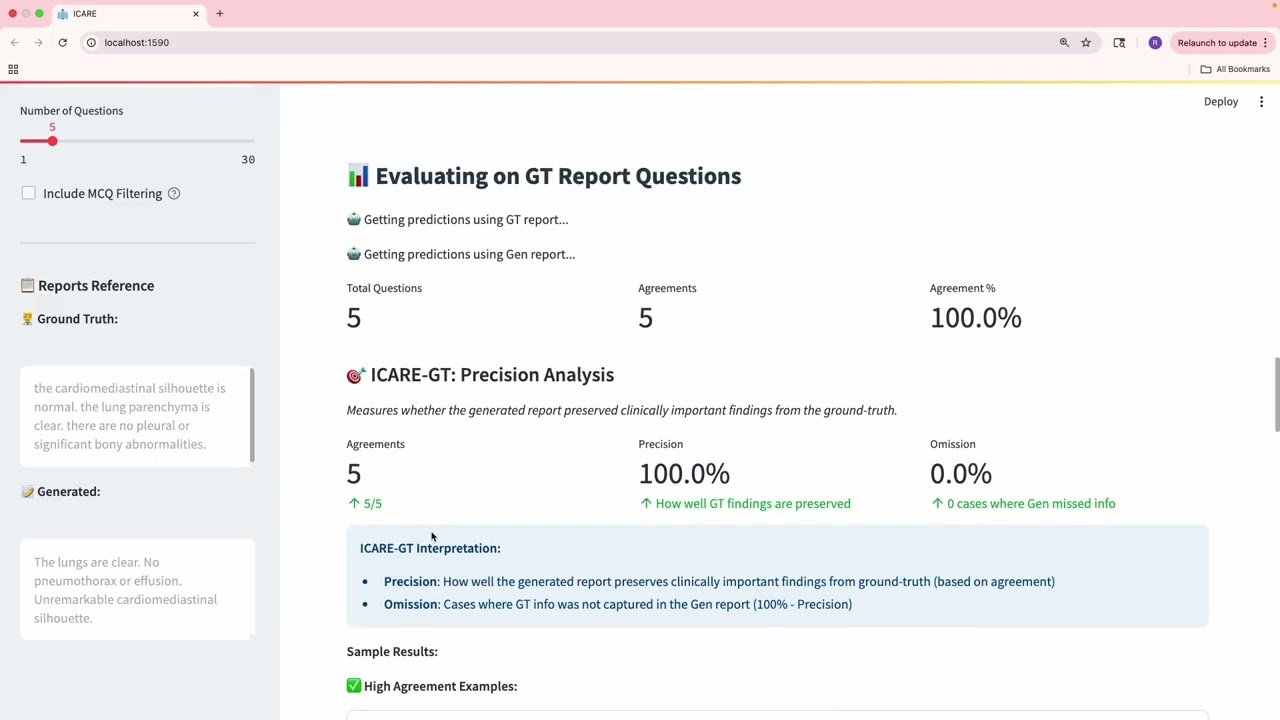The height and width of the screenshot is (720, 1280).
Task: Close the ICARE tab
Action: [x=196, y=14]
